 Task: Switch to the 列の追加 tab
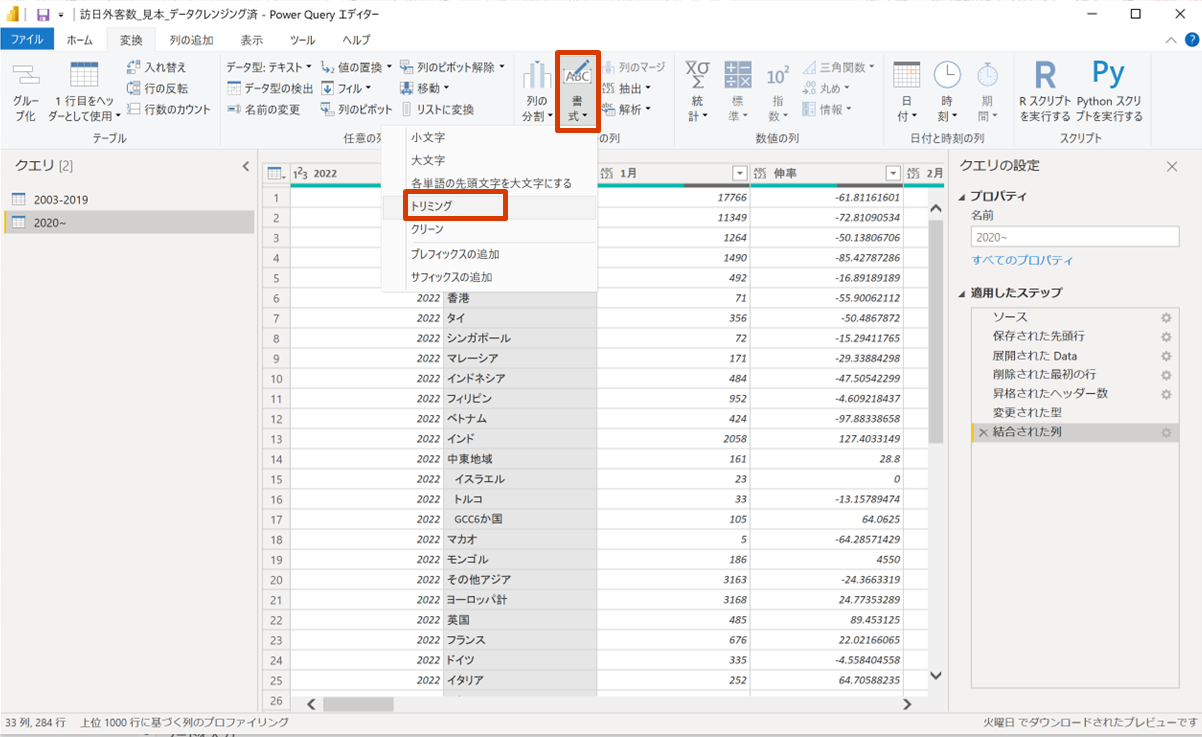(191, 40)
